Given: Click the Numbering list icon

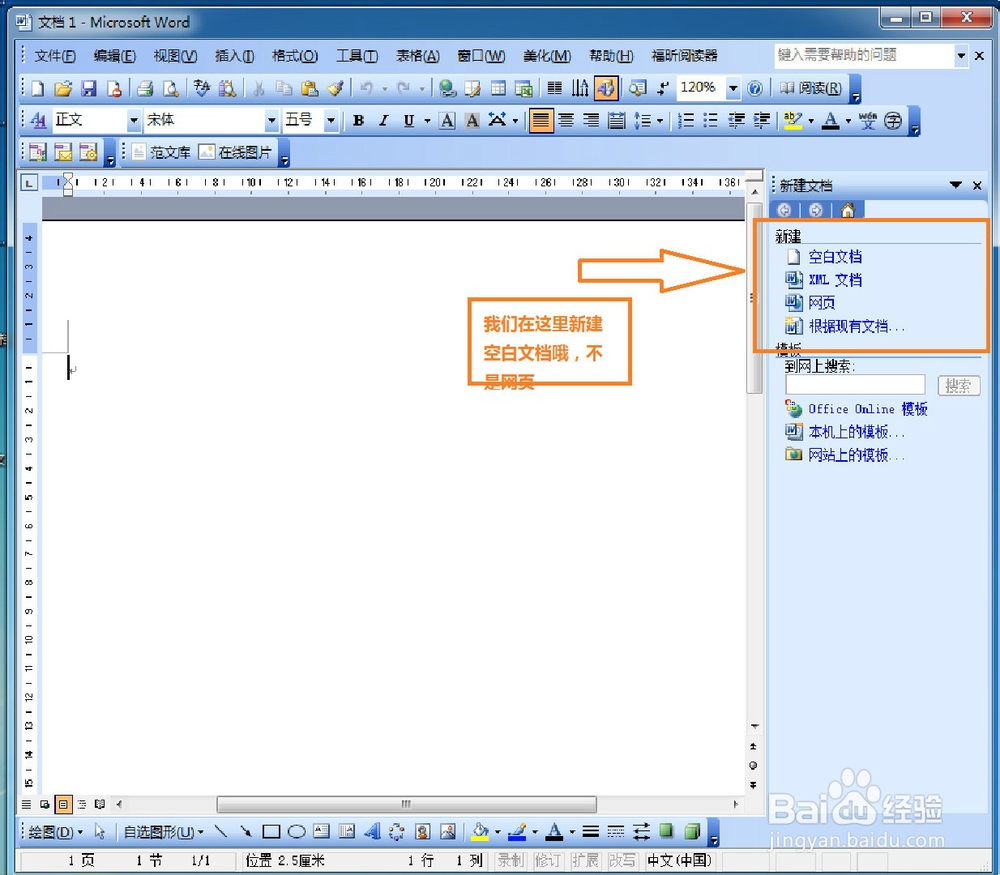Looking at the screenshot, I should coord(686,120).
